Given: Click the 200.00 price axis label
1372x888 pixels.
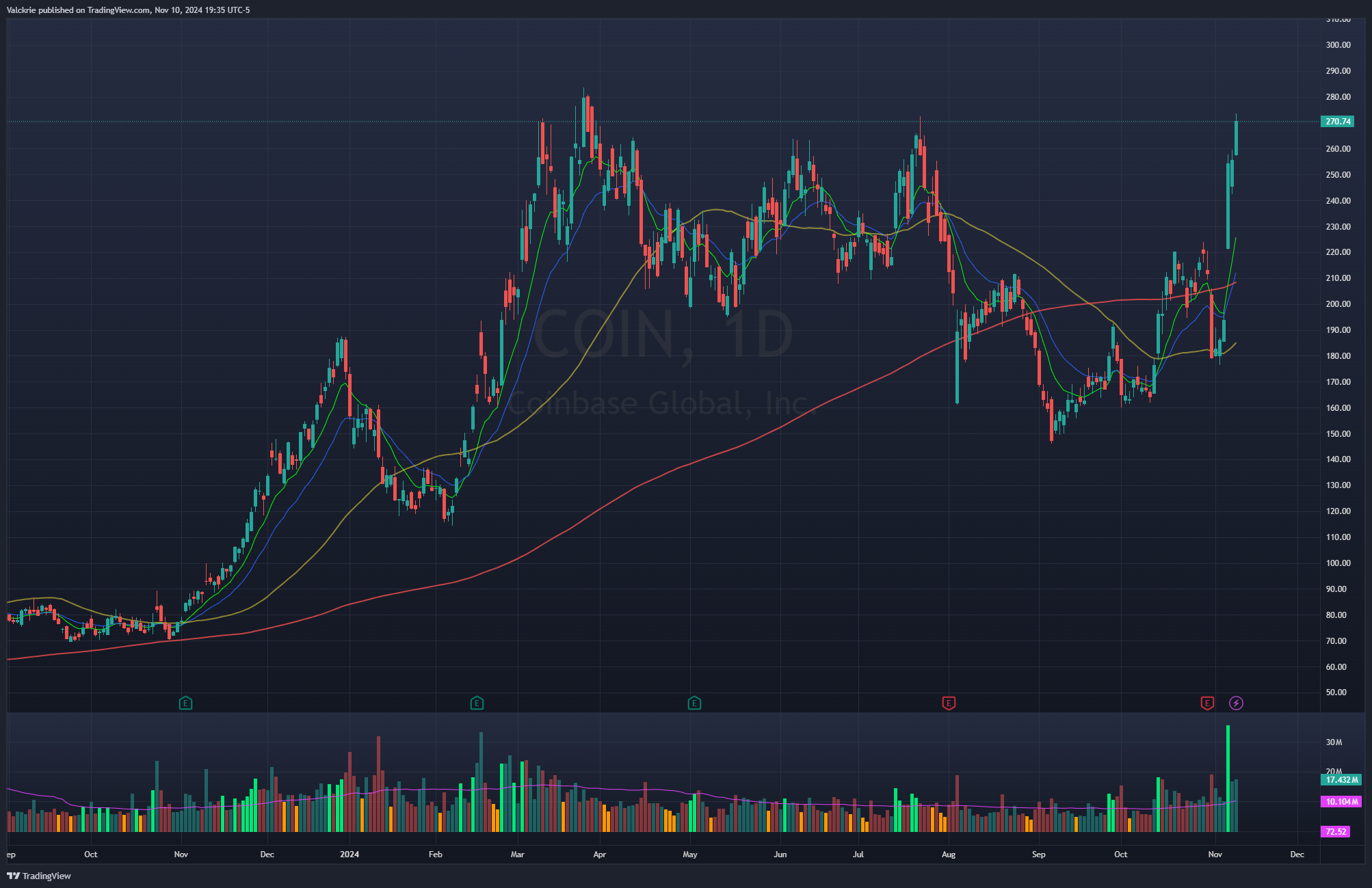Looking at the screenshot, I should pos(1338,304).
